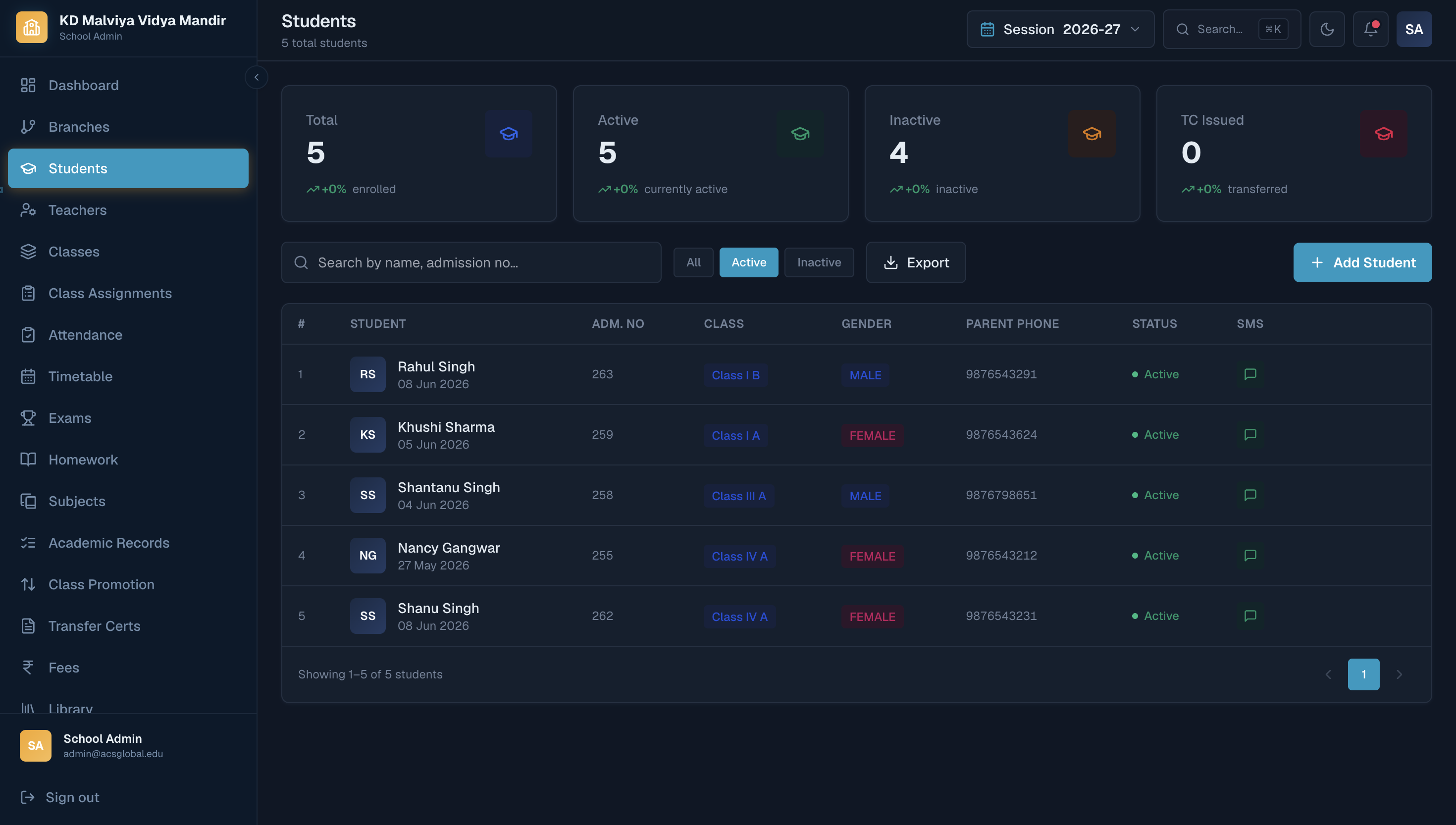Focus the student name search field
Viewport: 1456px width, 825px height.
click(x=471, y=262)
